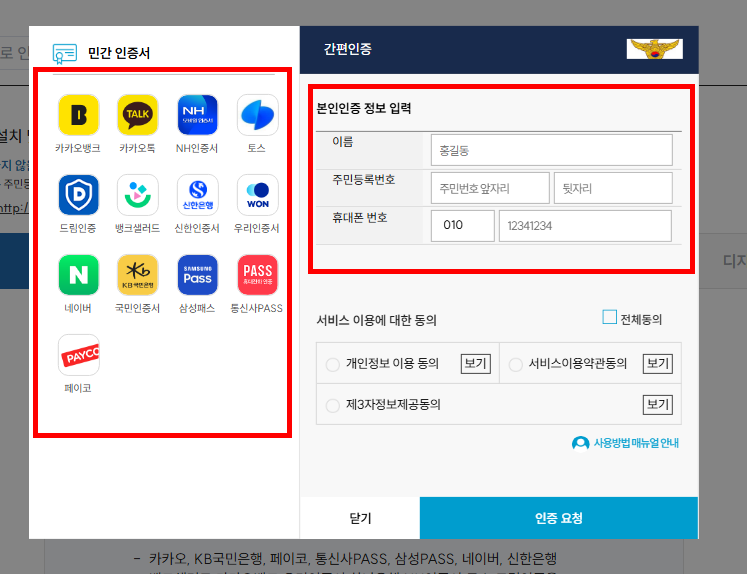This screenshot has height=574, width=747.
Task: Select the Naver (네이버) certificate icon
Action: tap(79, 275)
